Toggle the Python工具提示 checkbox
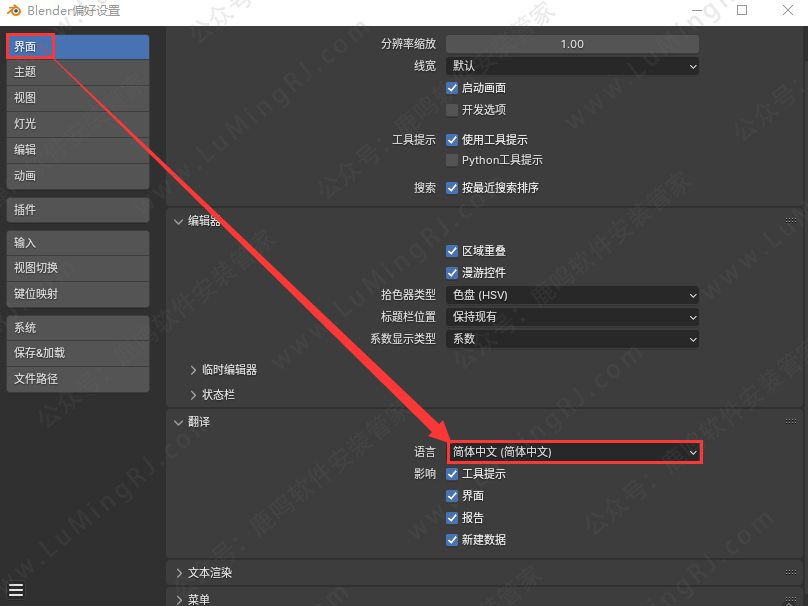 point(452,160)
